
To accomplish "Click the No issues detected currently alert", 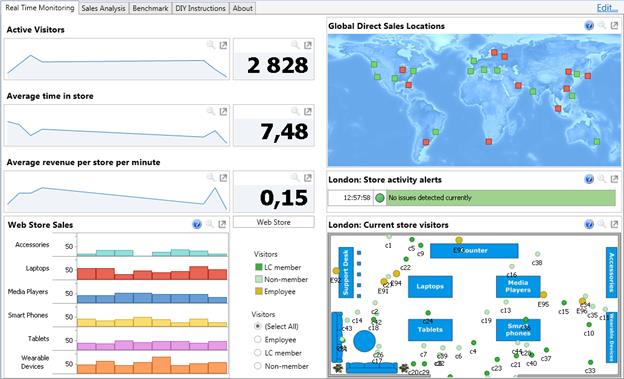I will pos(501,198).
